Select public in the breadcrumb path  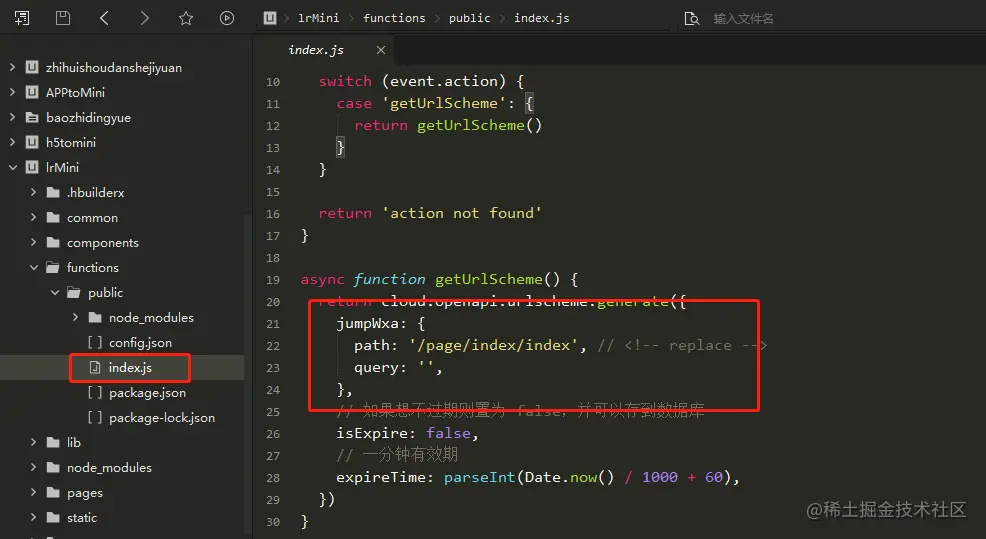point(469,18)
